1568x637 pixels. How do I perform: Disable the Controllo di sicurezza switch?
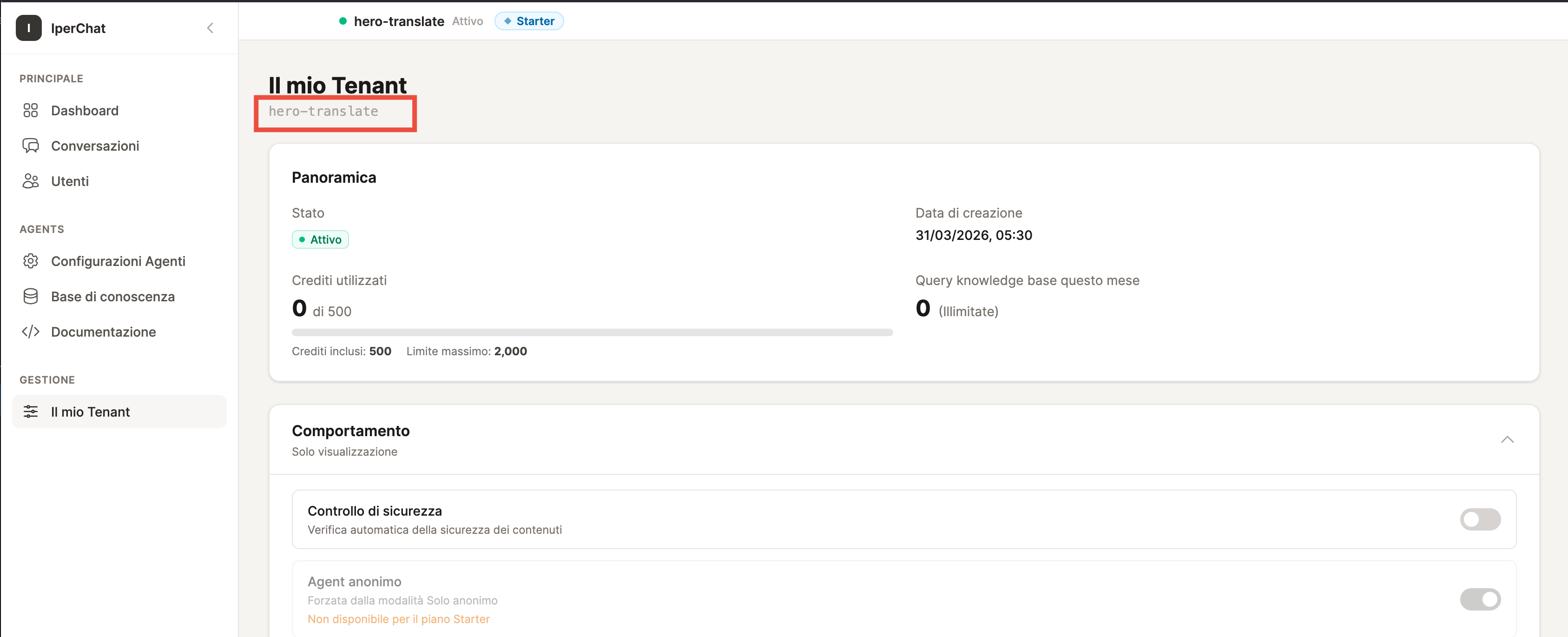1480,519
